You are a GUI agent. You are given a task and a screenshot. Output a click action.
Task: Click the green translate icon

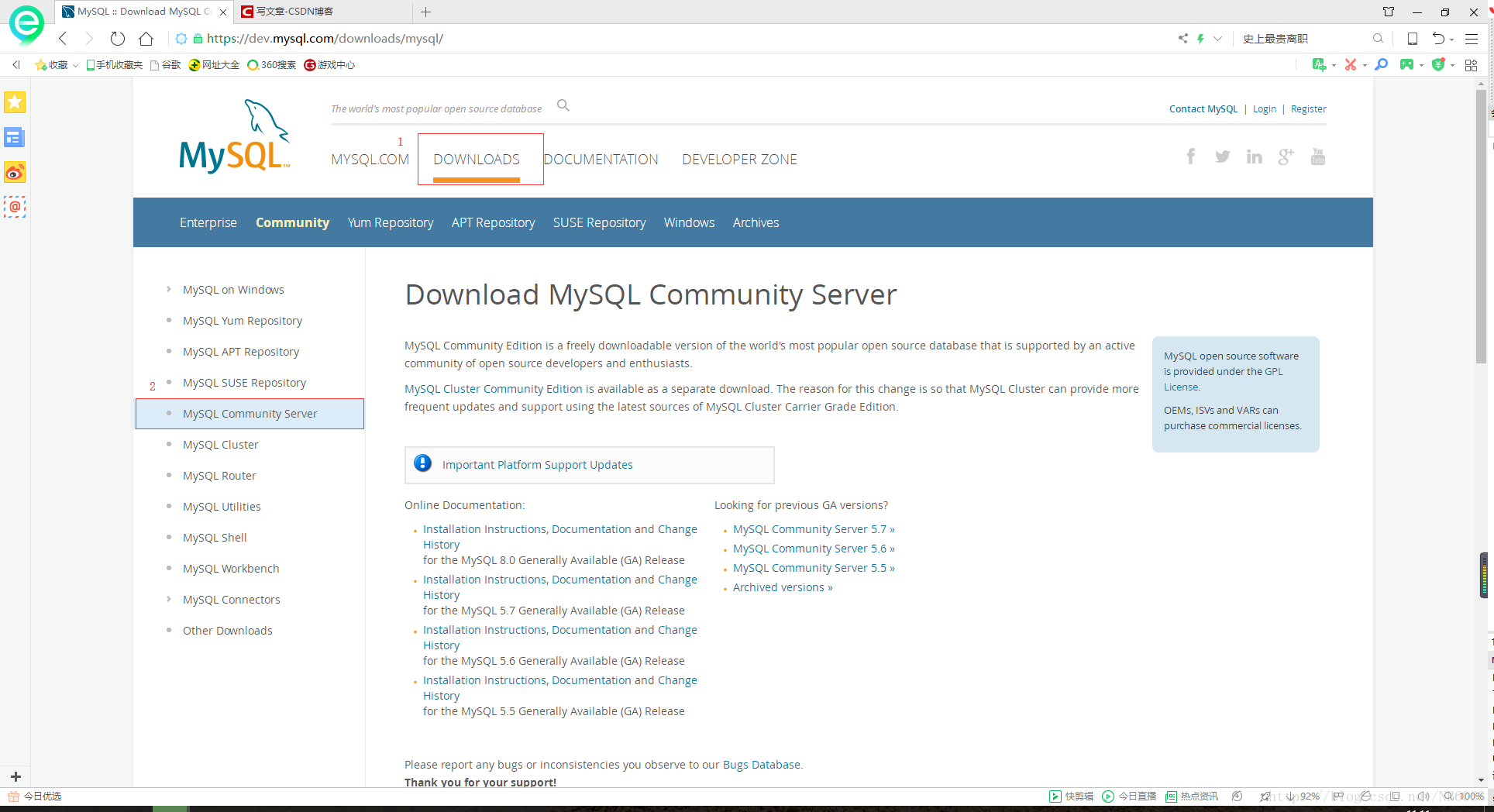click(1319, 64)
